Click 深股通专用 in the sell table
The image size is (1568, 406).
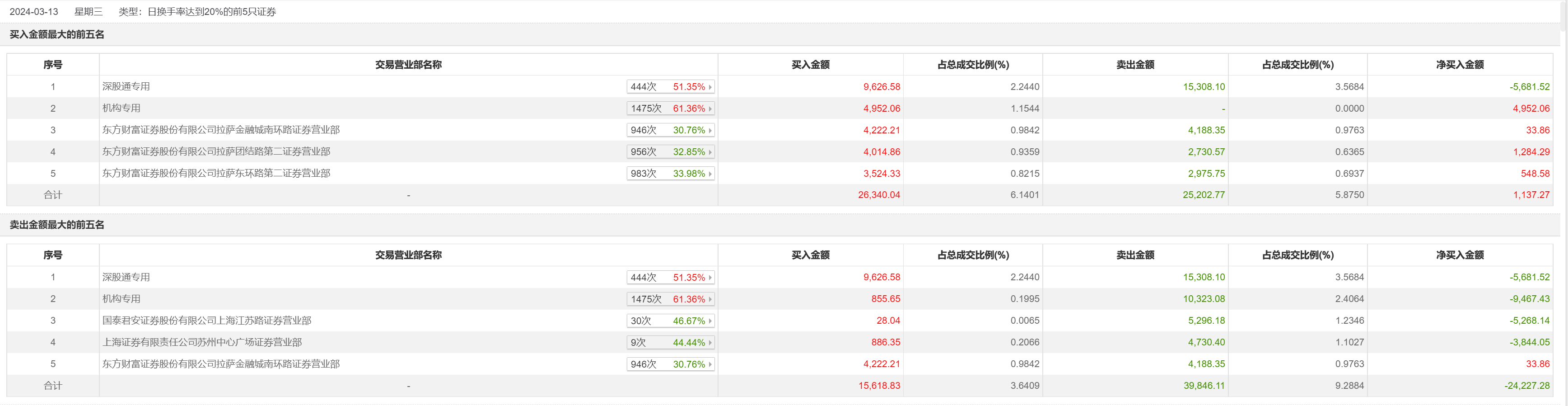[x=126, y=277]
